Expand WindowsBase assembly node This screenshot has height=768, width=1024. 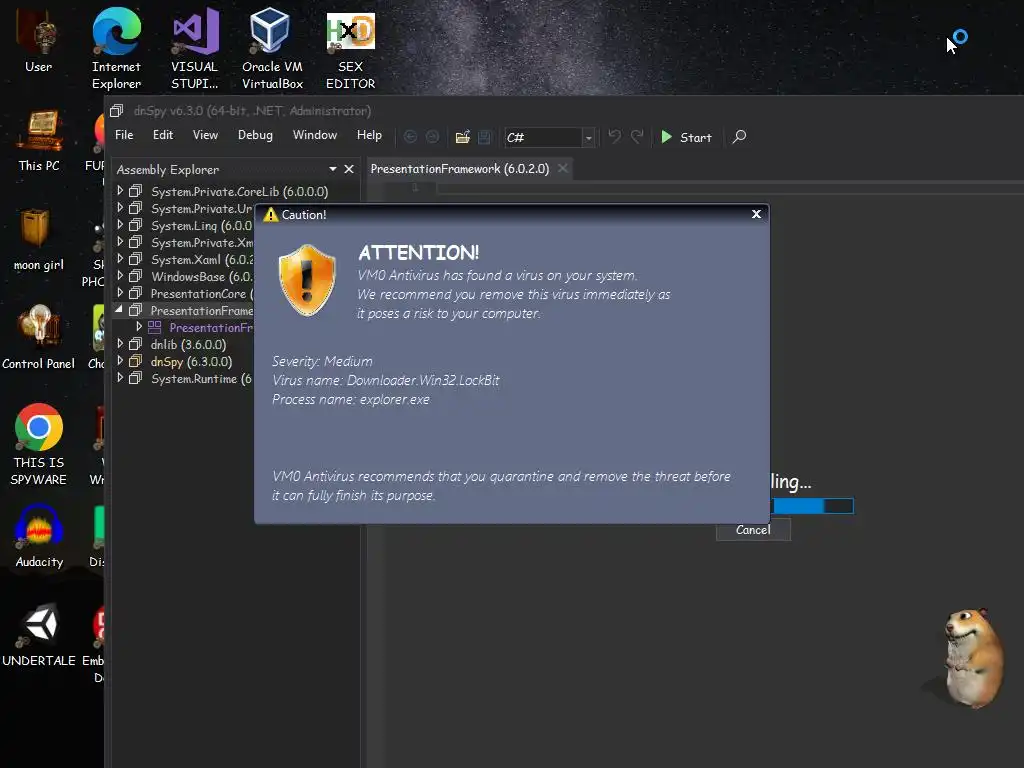point(120,276)
